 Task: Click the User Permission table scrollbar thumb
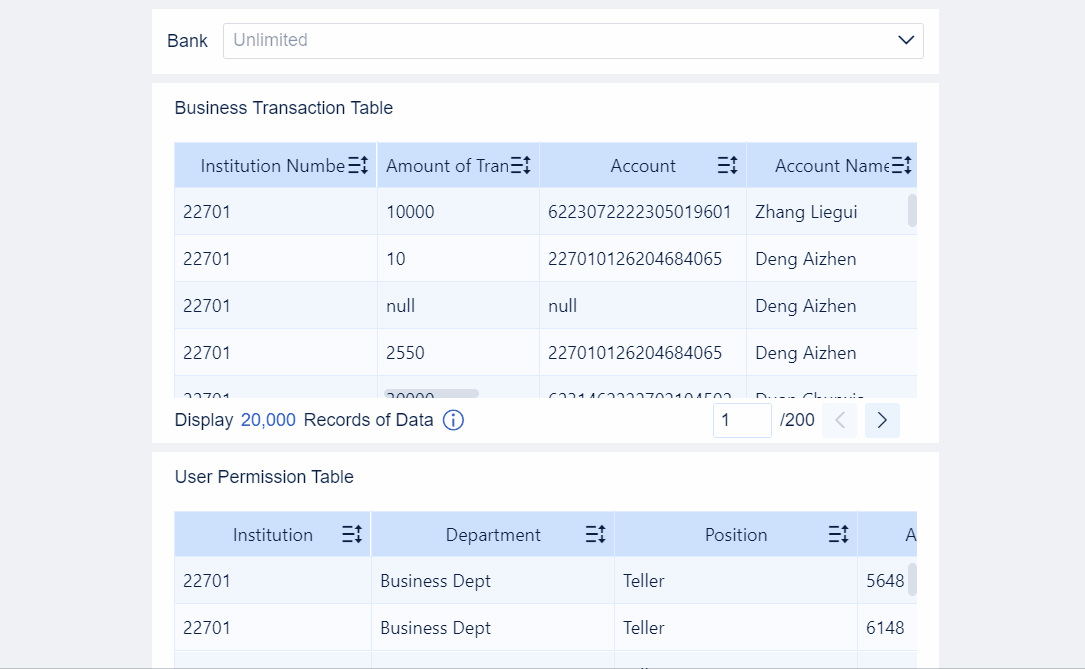[x=912, y=580]
